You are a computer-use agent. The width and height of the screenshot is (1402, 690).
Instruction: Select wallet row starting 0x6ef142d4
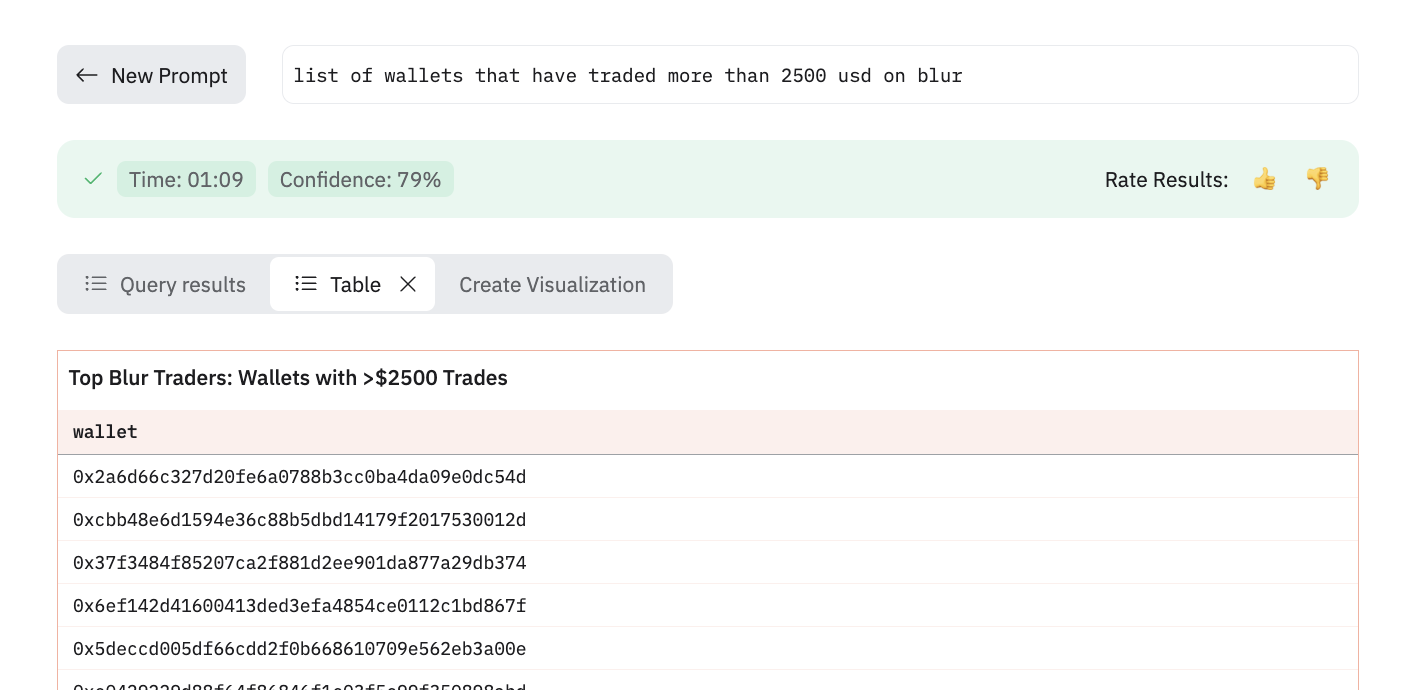tap(708, 606)
